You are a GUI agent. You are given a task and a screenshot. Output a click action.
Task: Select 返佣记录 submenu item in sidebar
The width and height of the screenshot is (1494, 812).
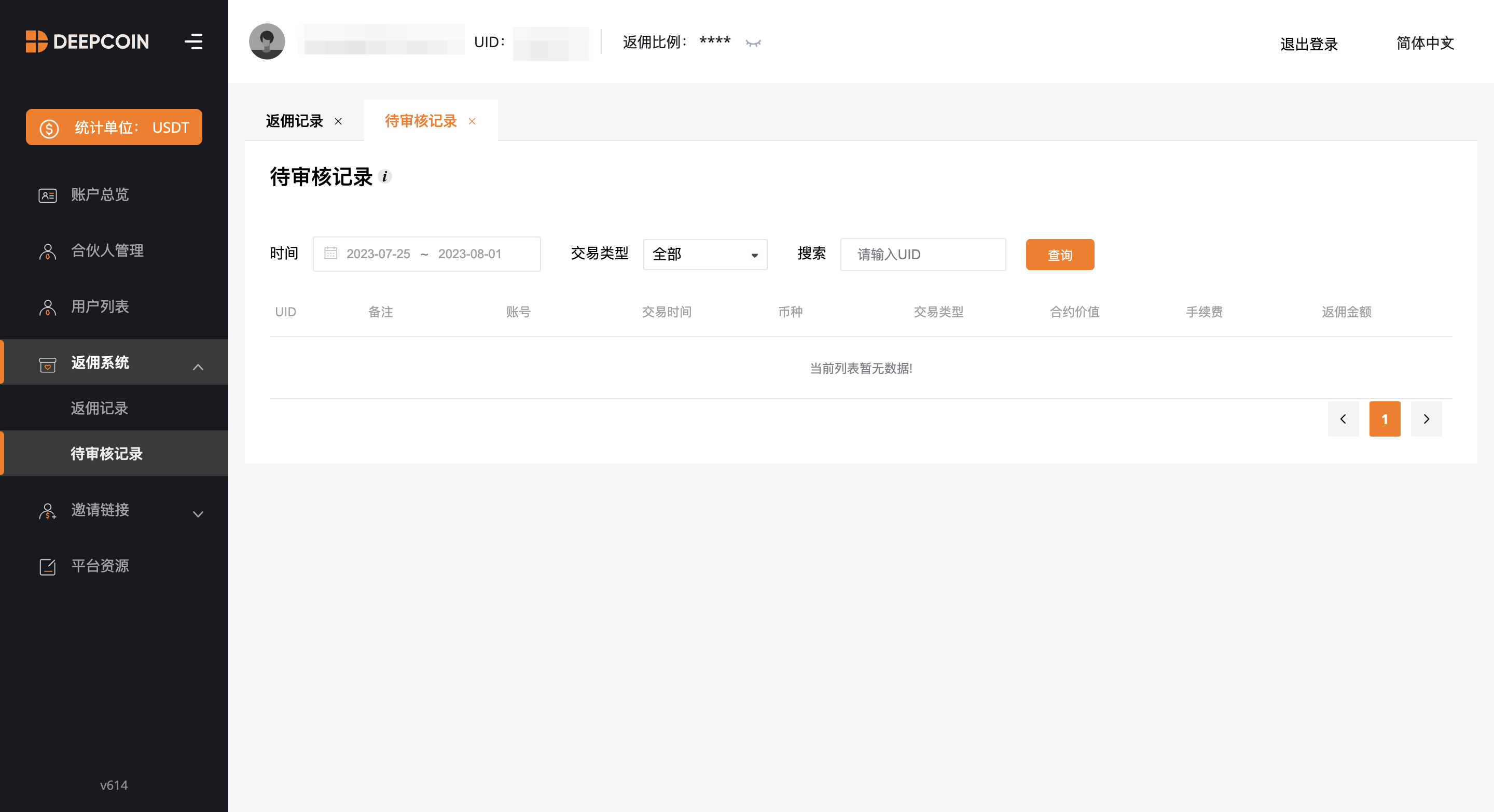pos(99,408)
